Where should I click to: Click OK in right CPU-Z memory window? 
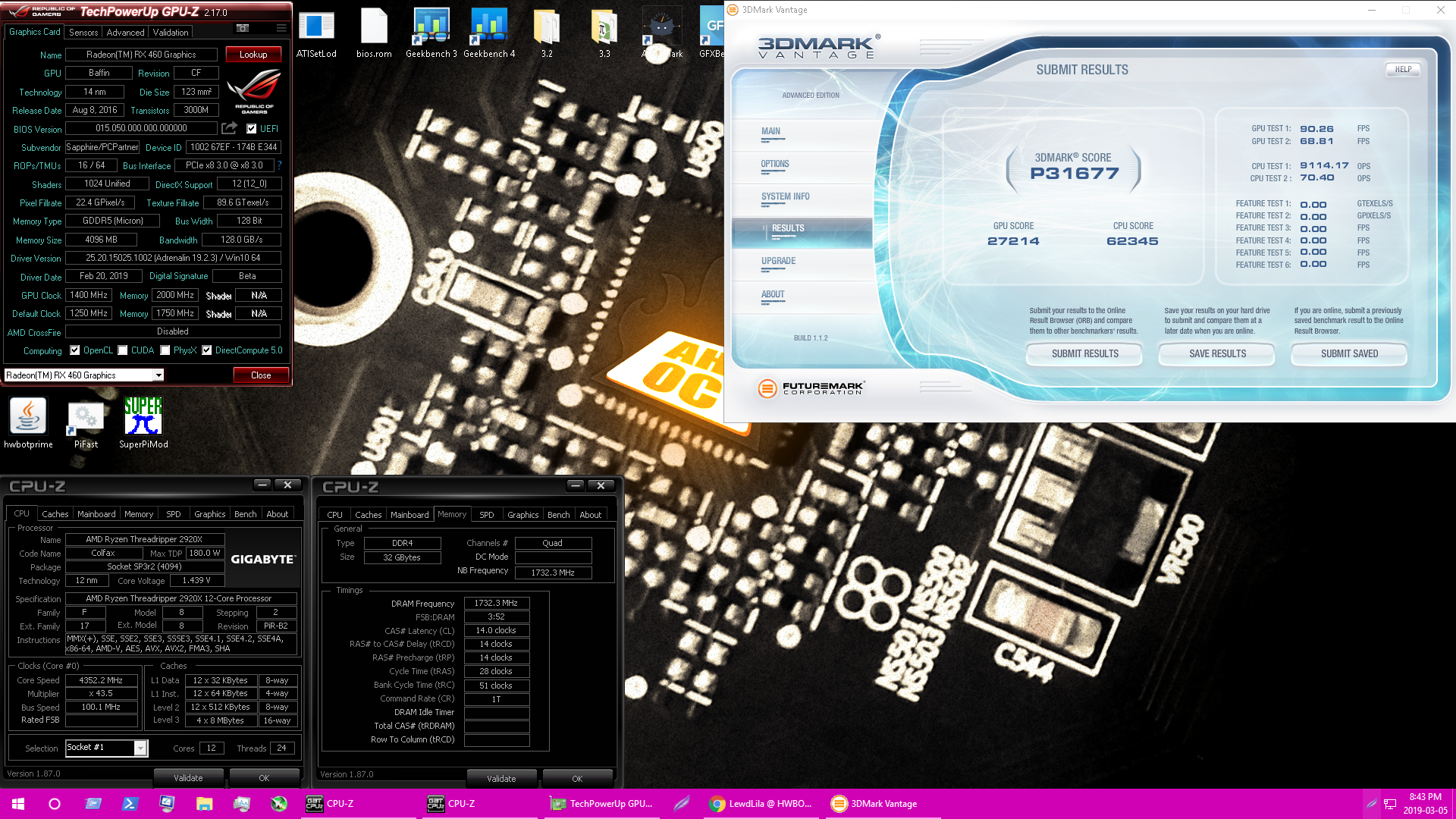click(577, 779)
